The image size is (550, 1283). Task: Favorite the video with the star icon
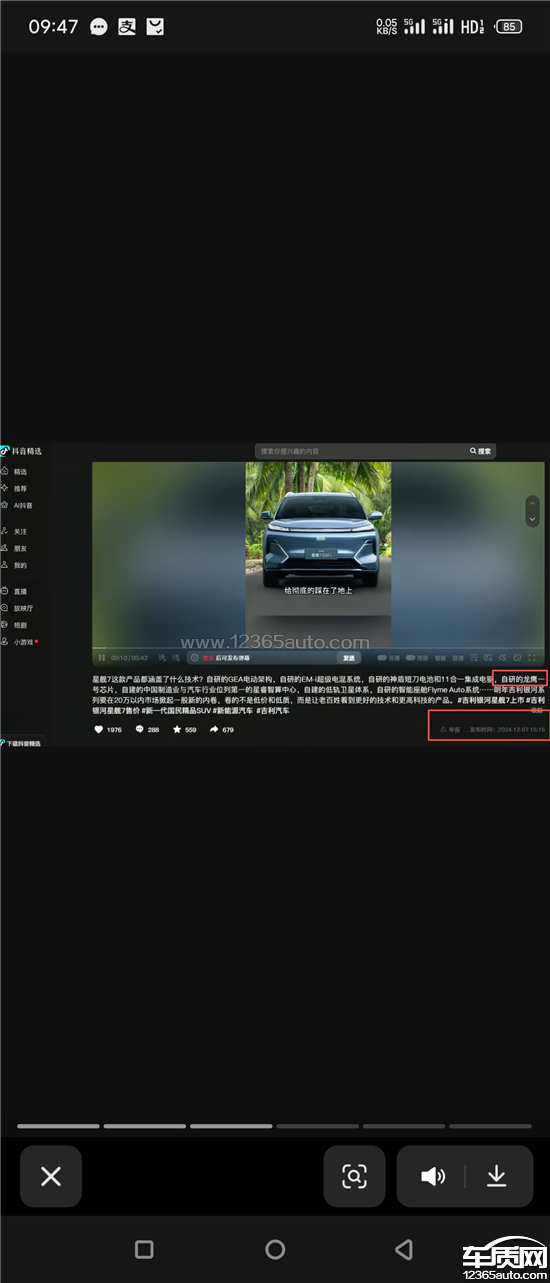177,730
